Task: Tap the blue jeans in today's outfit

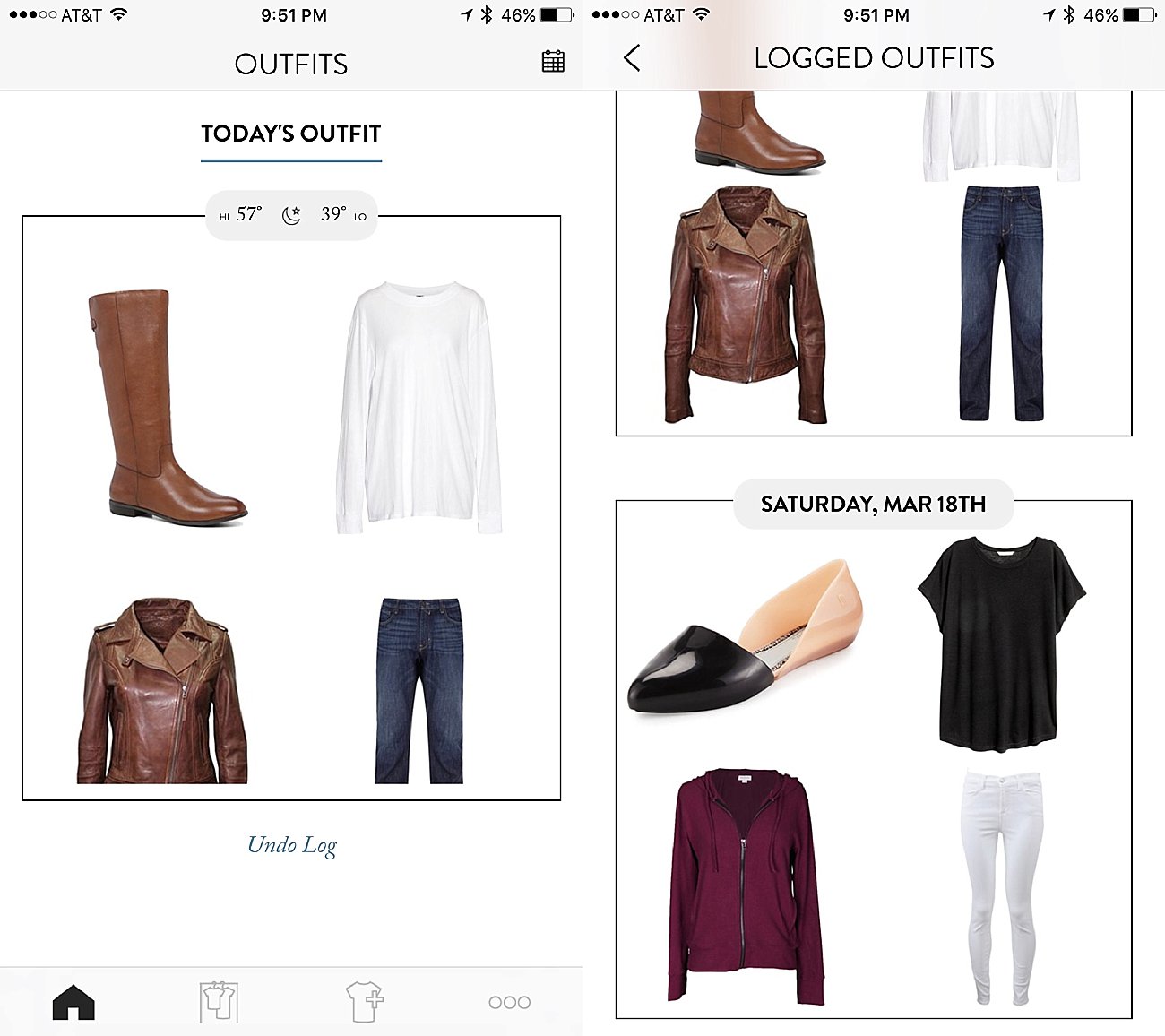Action: point(419,691)
